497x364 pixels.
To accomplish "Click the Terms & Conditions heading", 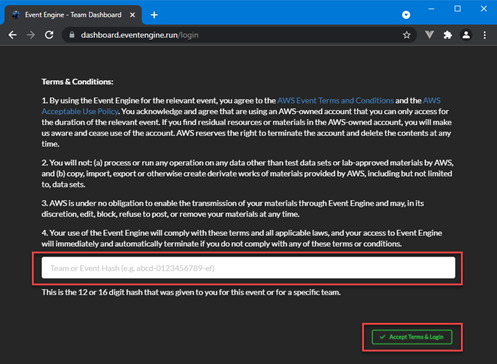I will pyautogui.click(x=77, y=82).
